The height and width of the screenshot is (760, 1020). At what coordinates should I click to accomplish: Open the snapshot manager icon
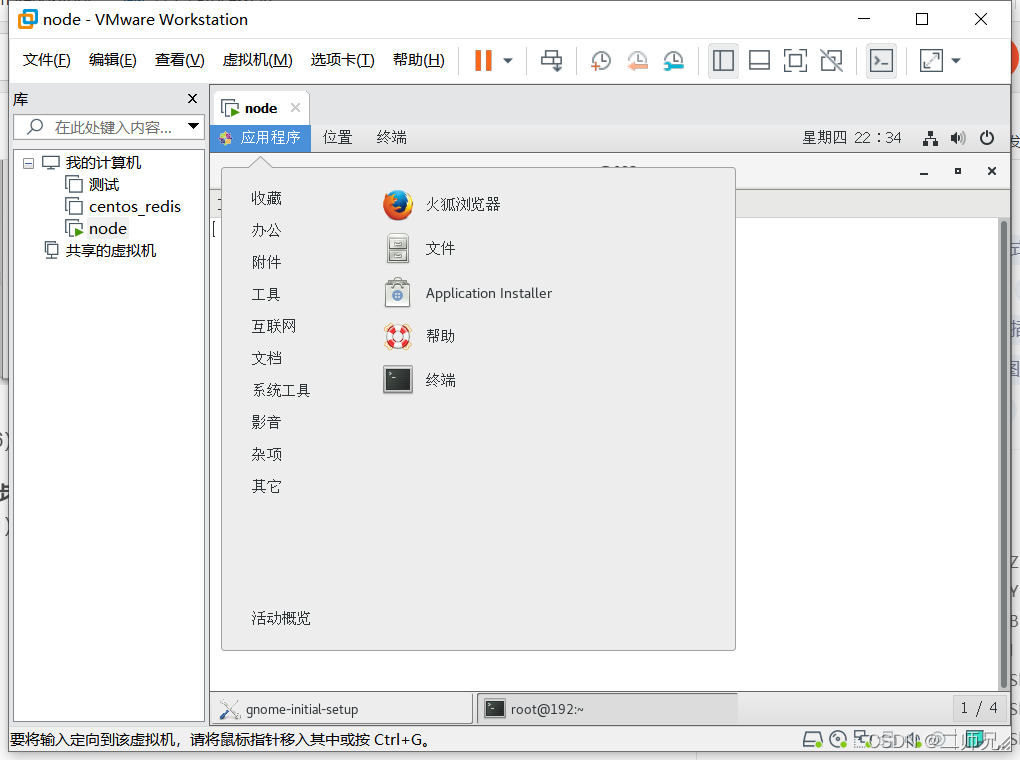[x=673, y=61]
